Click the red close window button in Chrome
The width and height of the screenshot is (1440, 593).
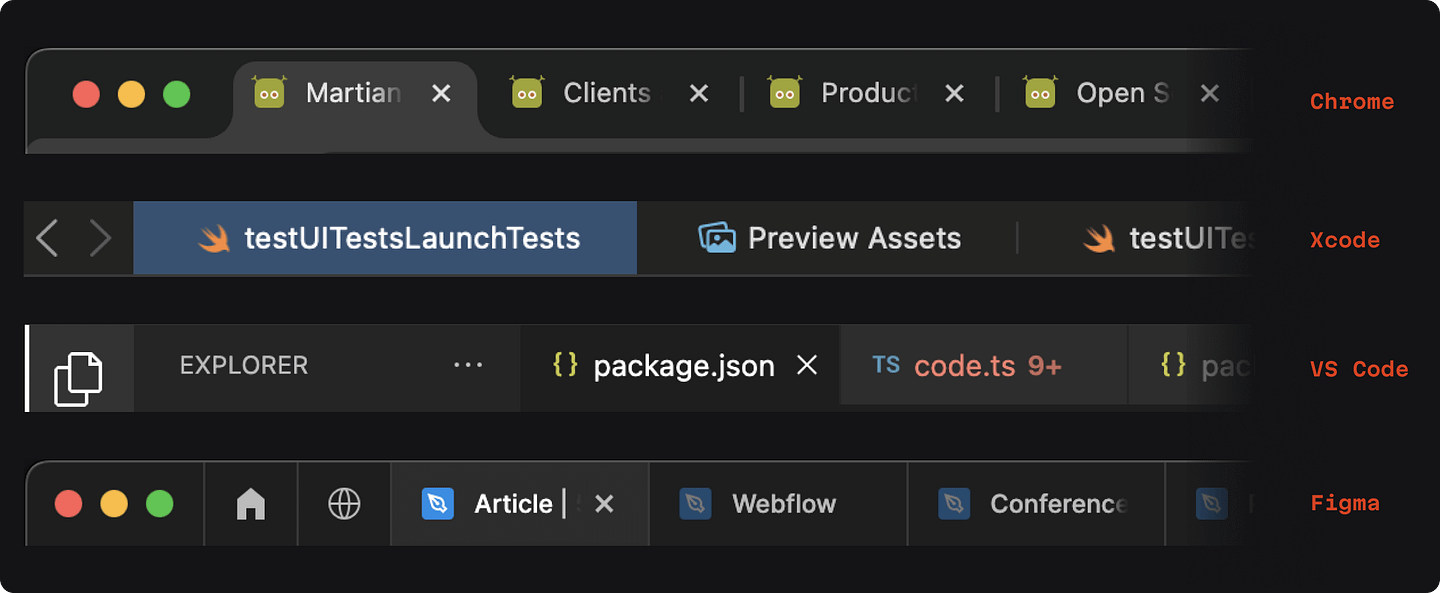(86, 94)
